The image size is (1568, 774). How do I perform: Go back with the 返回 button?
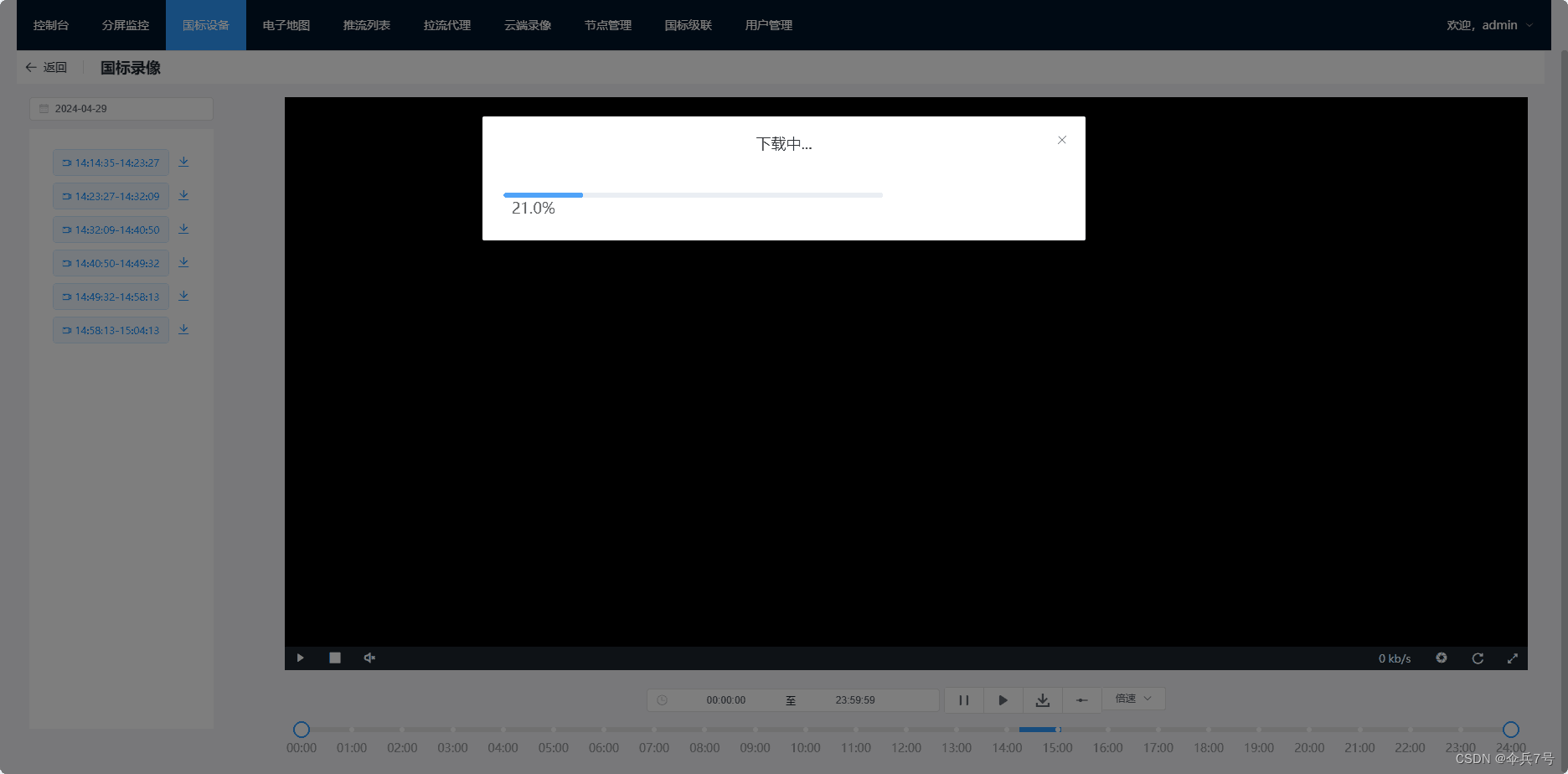click(x=46, y=68)
